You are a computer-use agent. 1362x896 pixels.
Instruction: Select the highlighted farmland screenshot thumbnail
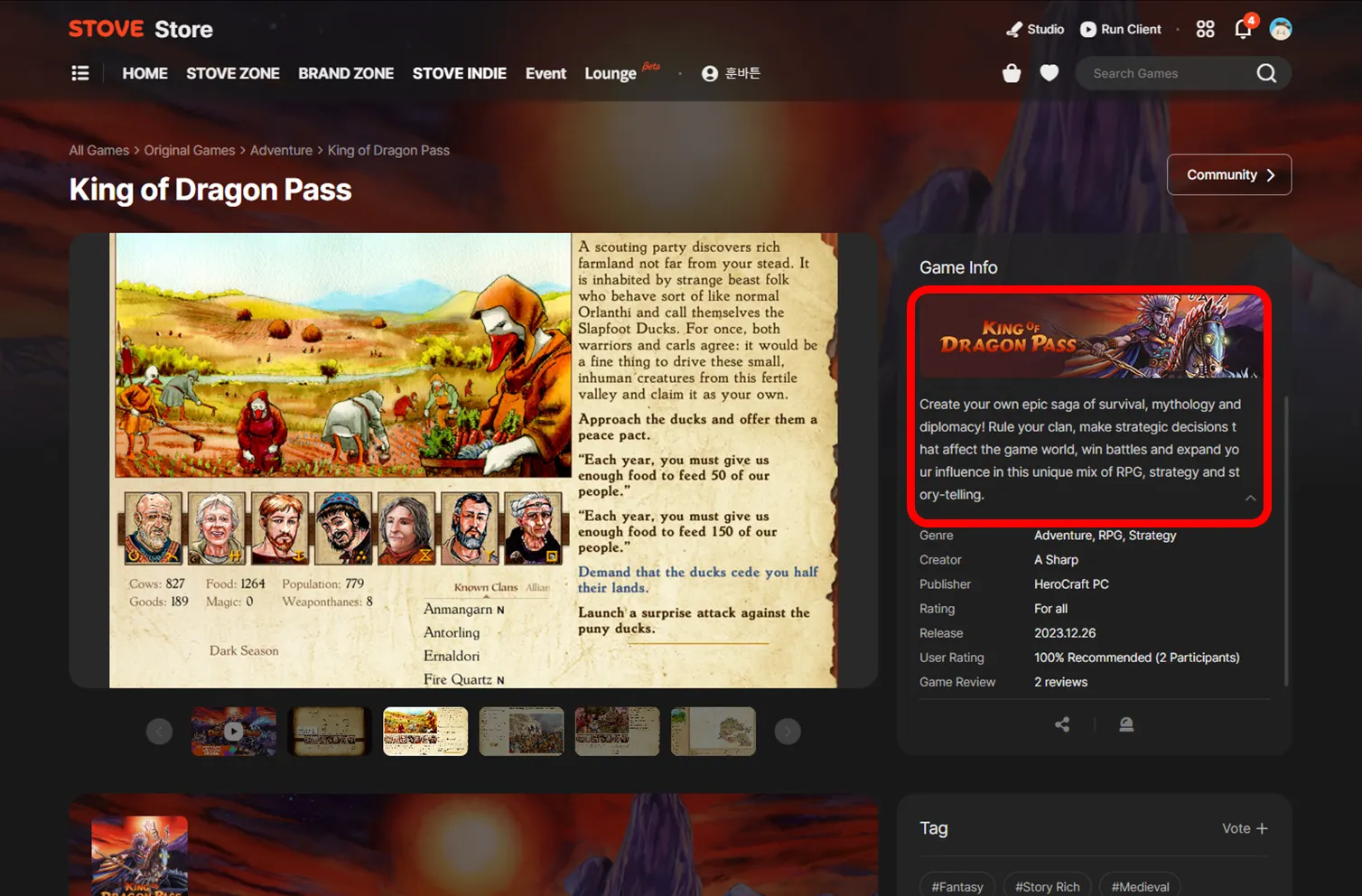click(x=425, y=732)
